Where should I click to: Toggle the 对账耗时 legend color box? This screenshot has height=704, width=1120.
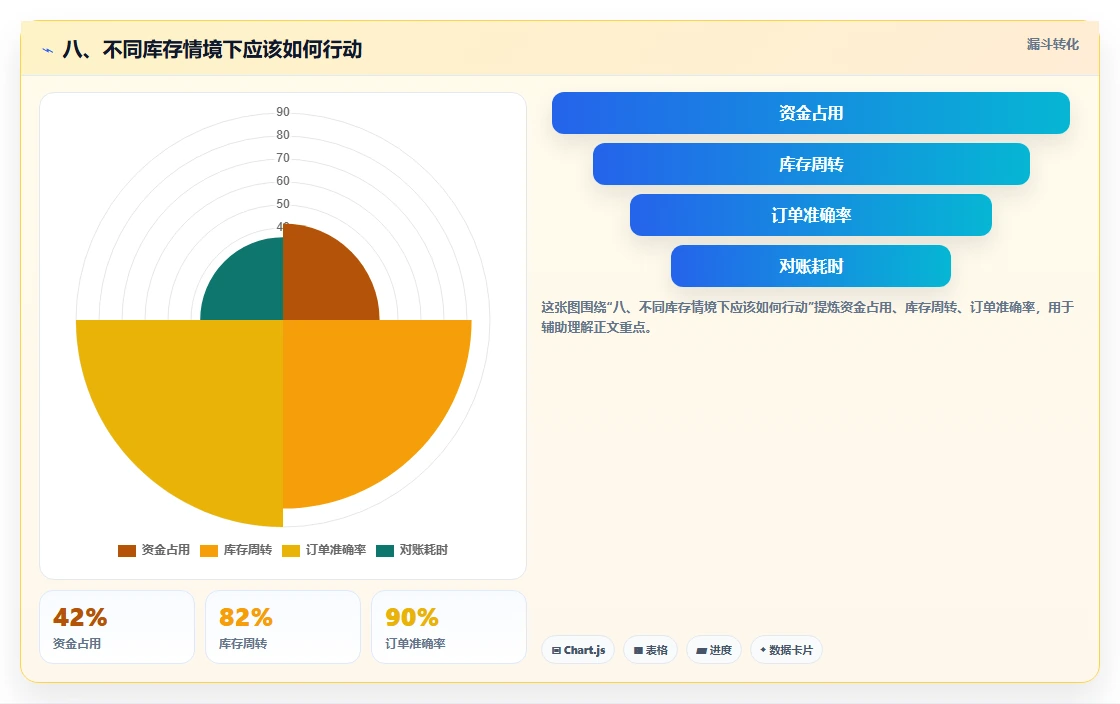385,550
